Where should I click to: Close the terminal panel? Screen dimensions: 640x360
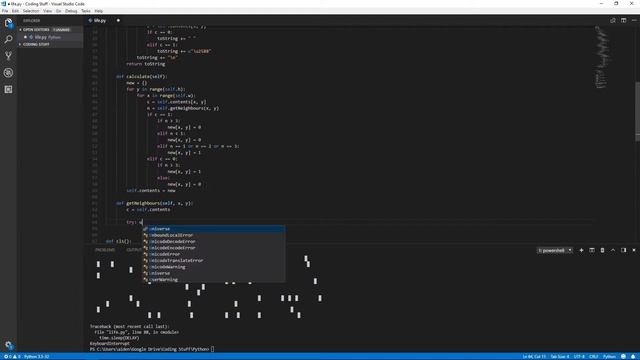(634, 250)
